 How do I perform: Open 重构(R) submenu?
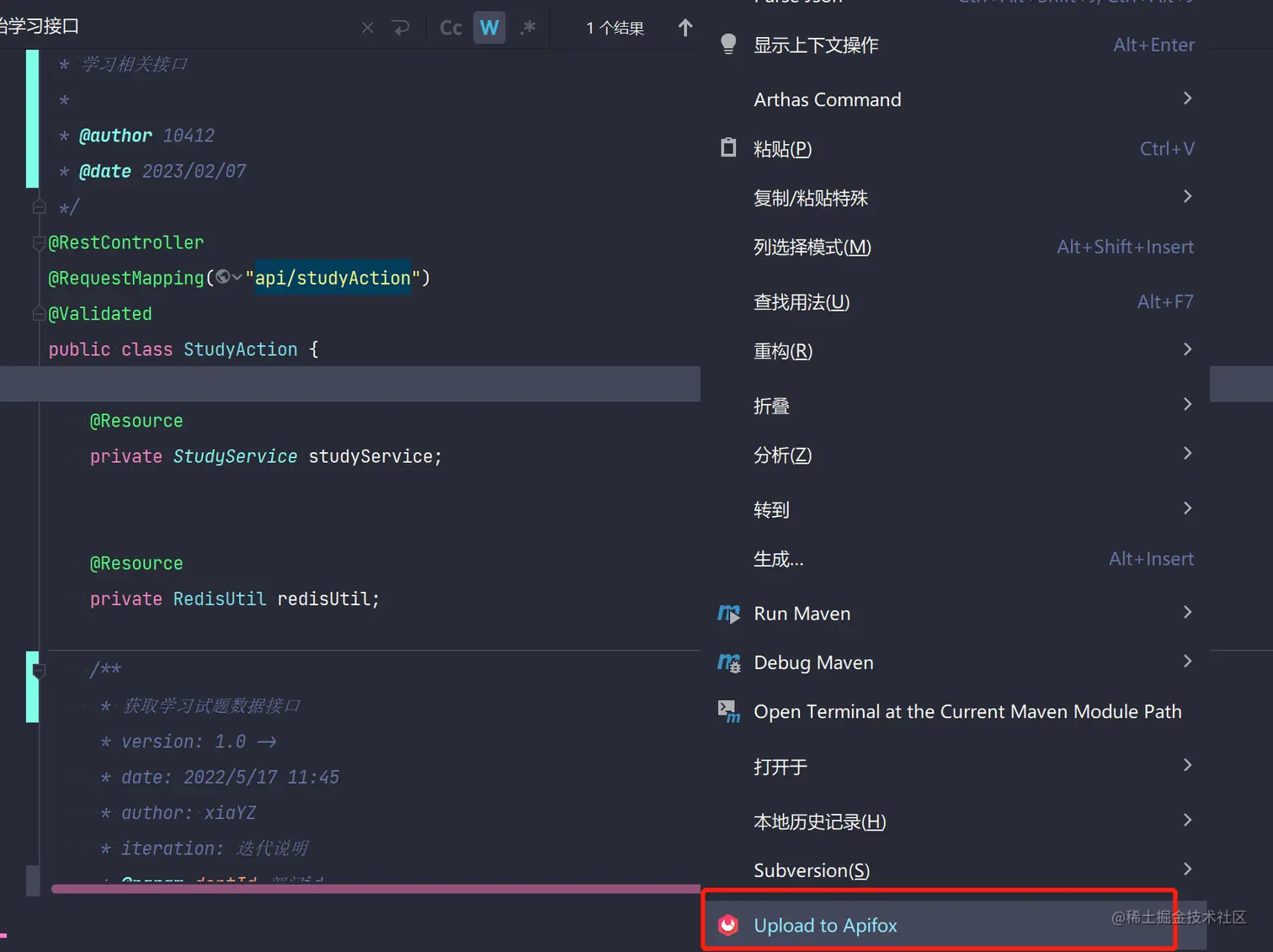(x=956, y=350)
